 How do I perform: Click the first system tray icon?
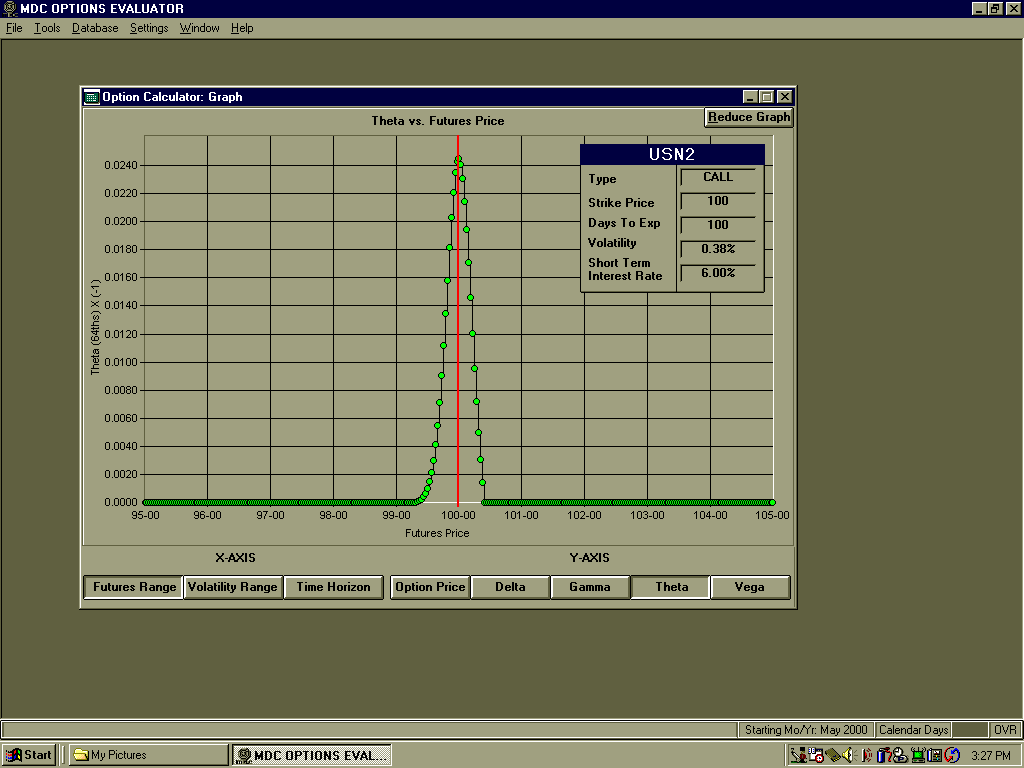(x=798, y=755)
